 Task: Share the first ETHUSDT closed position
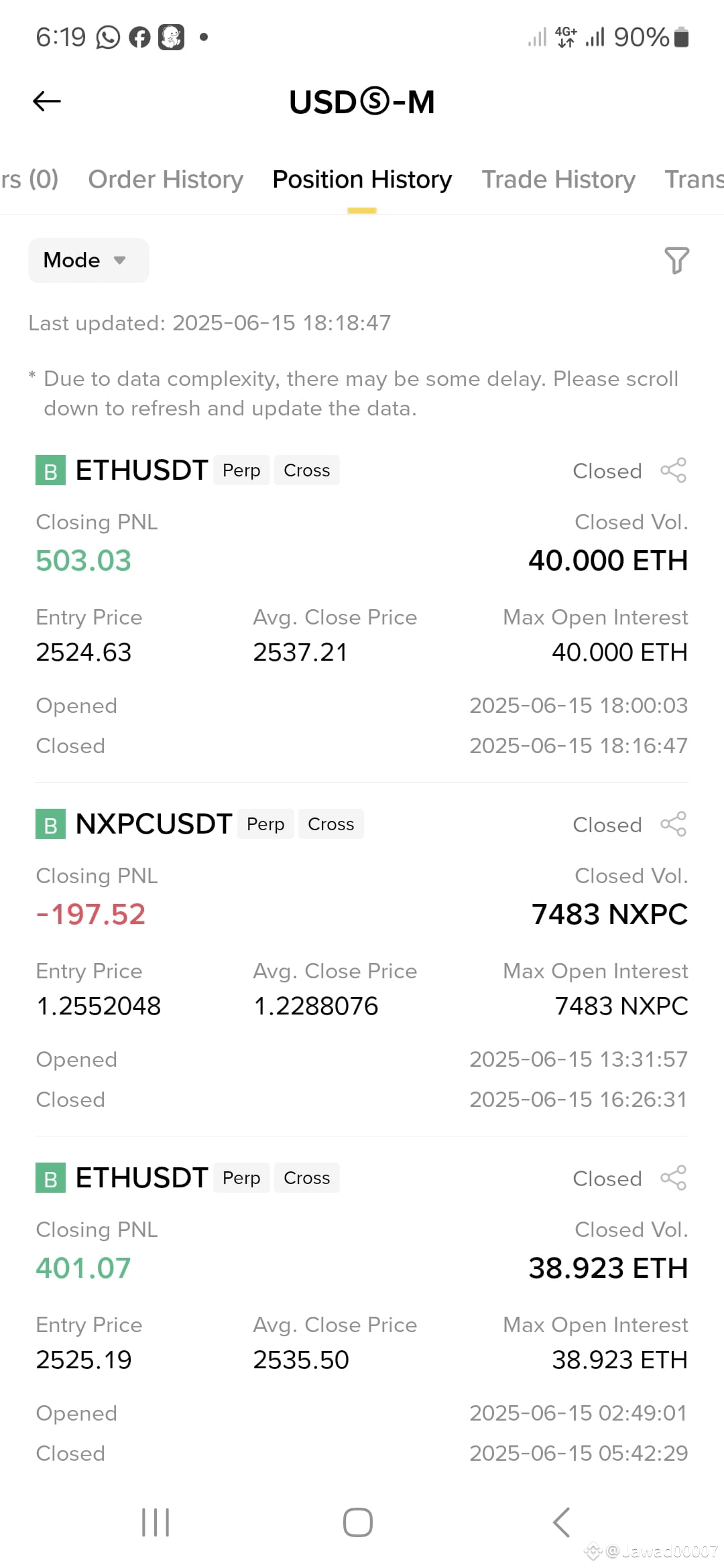[674, 470]
